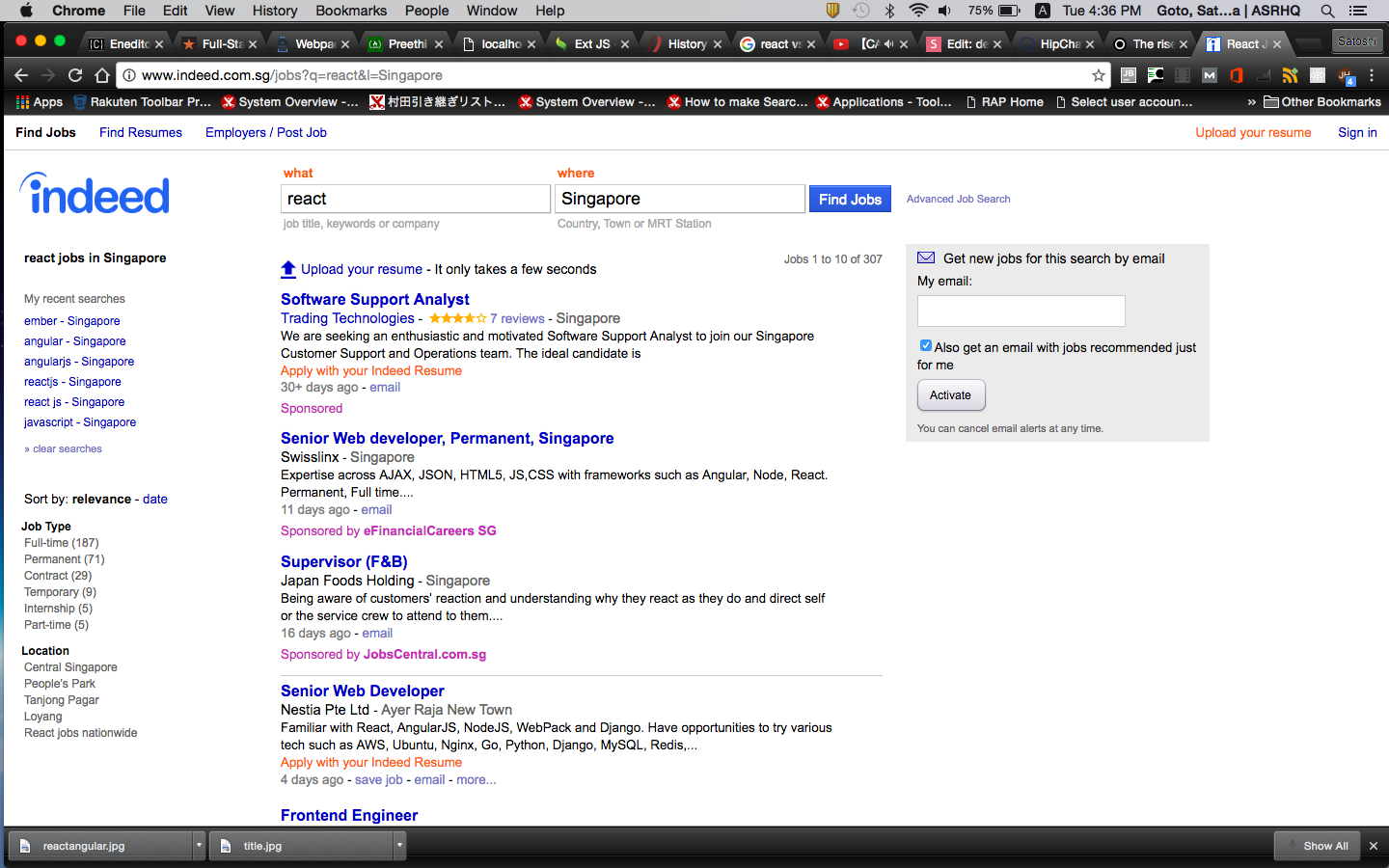
Task: Mute the audio indicator on the CA tab
Action: pyautogui.click(x=888, y=43)
